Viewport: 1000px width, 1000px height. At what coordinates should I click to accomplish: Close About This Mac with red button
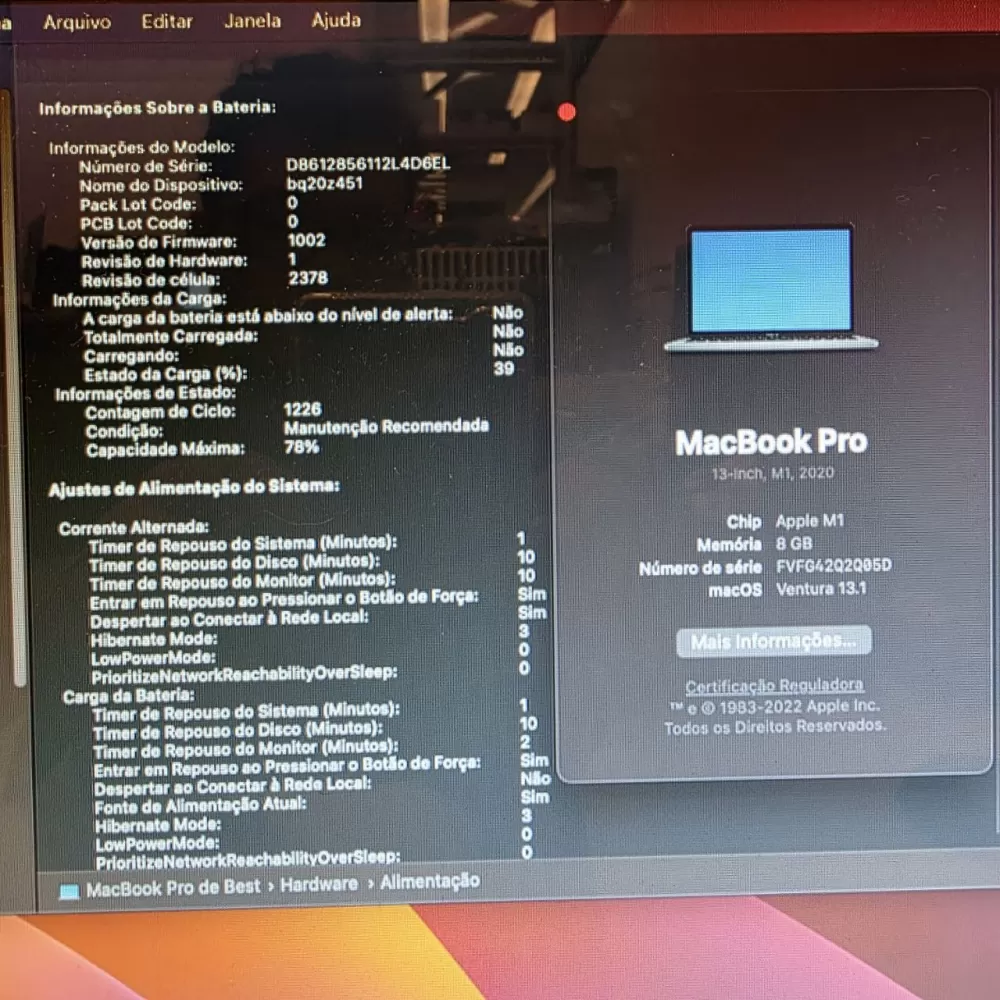(x=566, y=112)
